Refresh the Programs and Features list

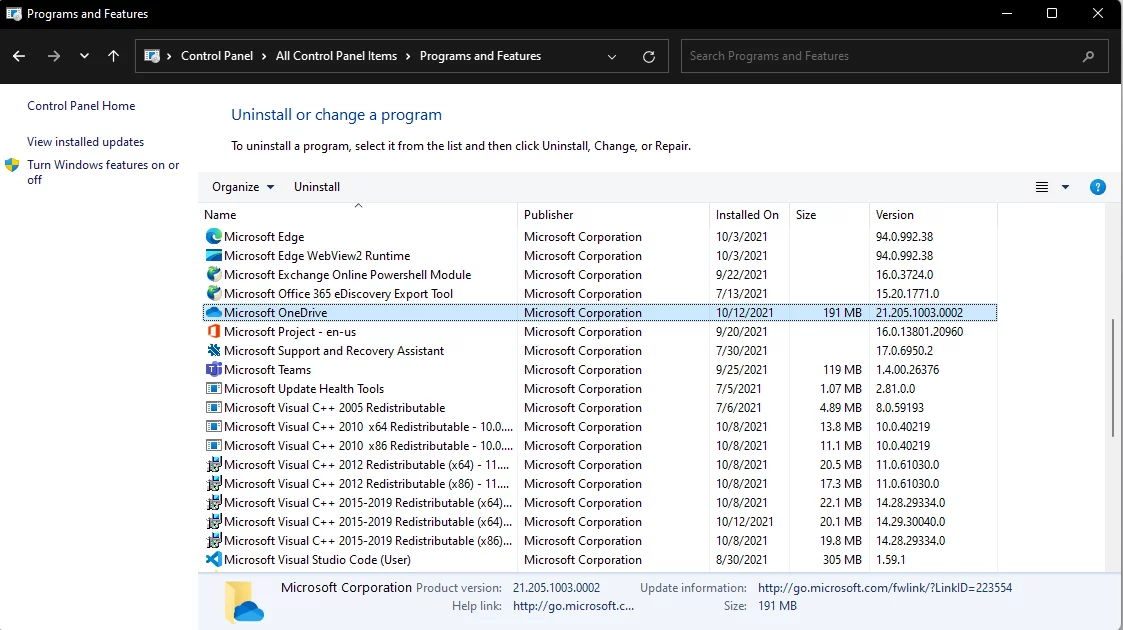point(649,57)
